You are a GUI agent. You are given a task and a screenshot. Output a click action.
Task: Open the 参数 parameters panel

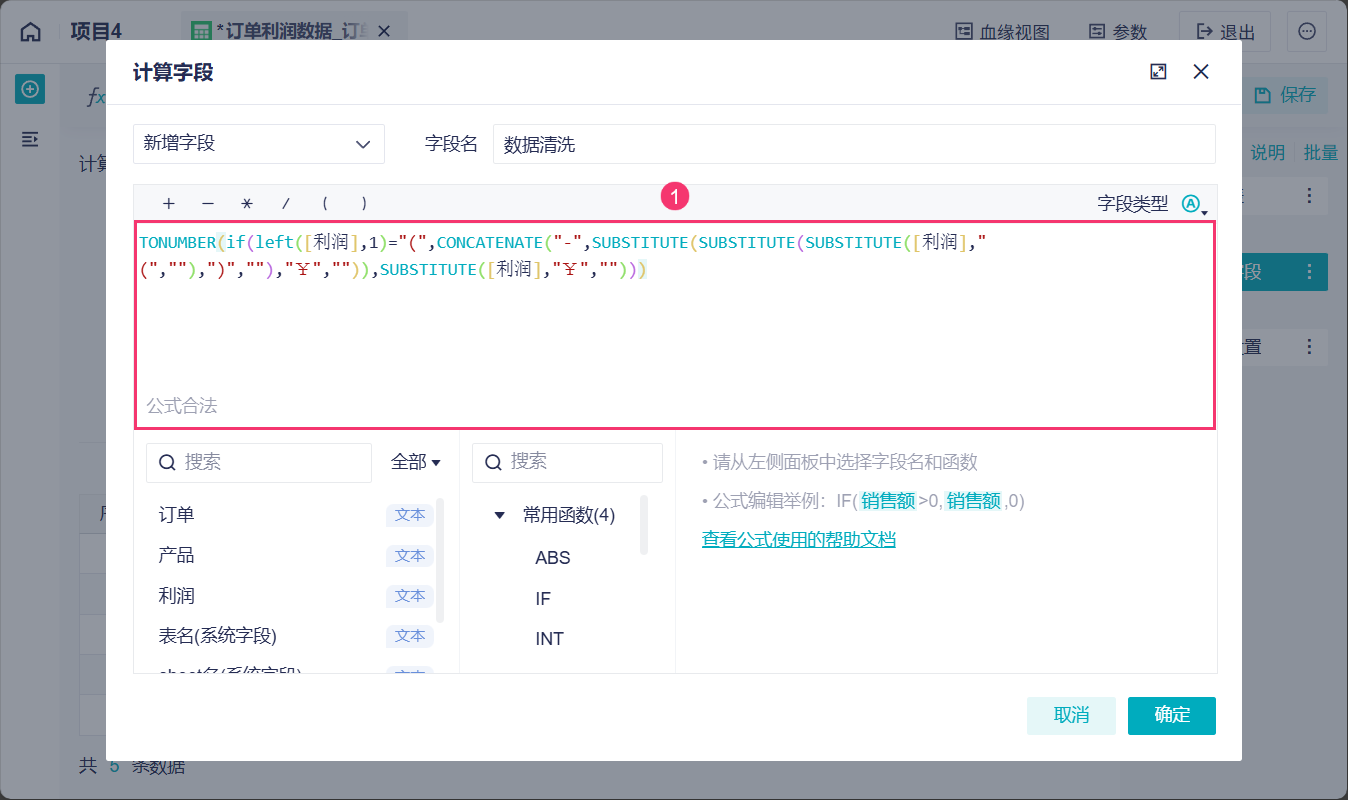point(1118,32)
